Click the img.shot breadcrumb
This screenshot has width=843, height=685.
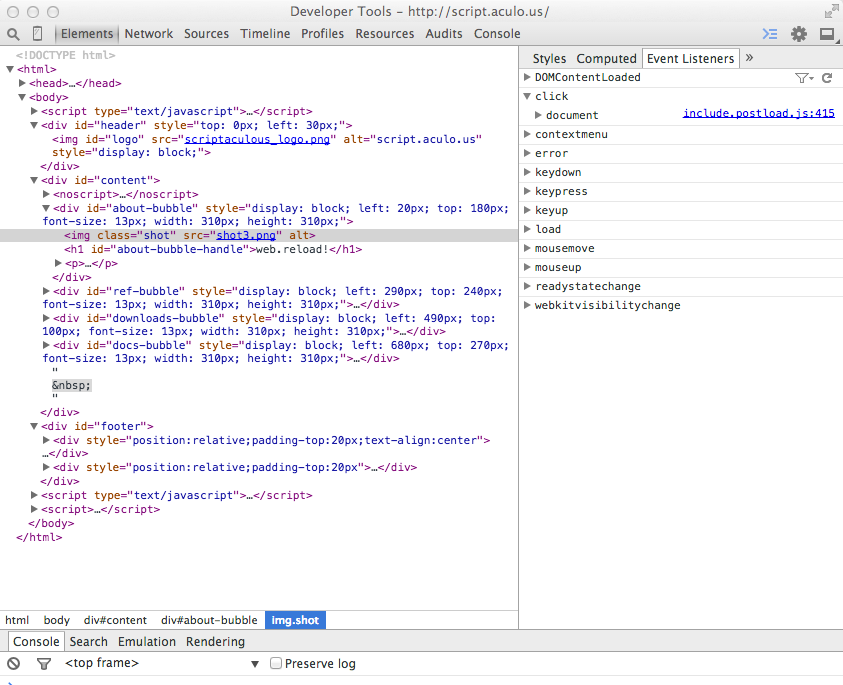tap(295, 620)
